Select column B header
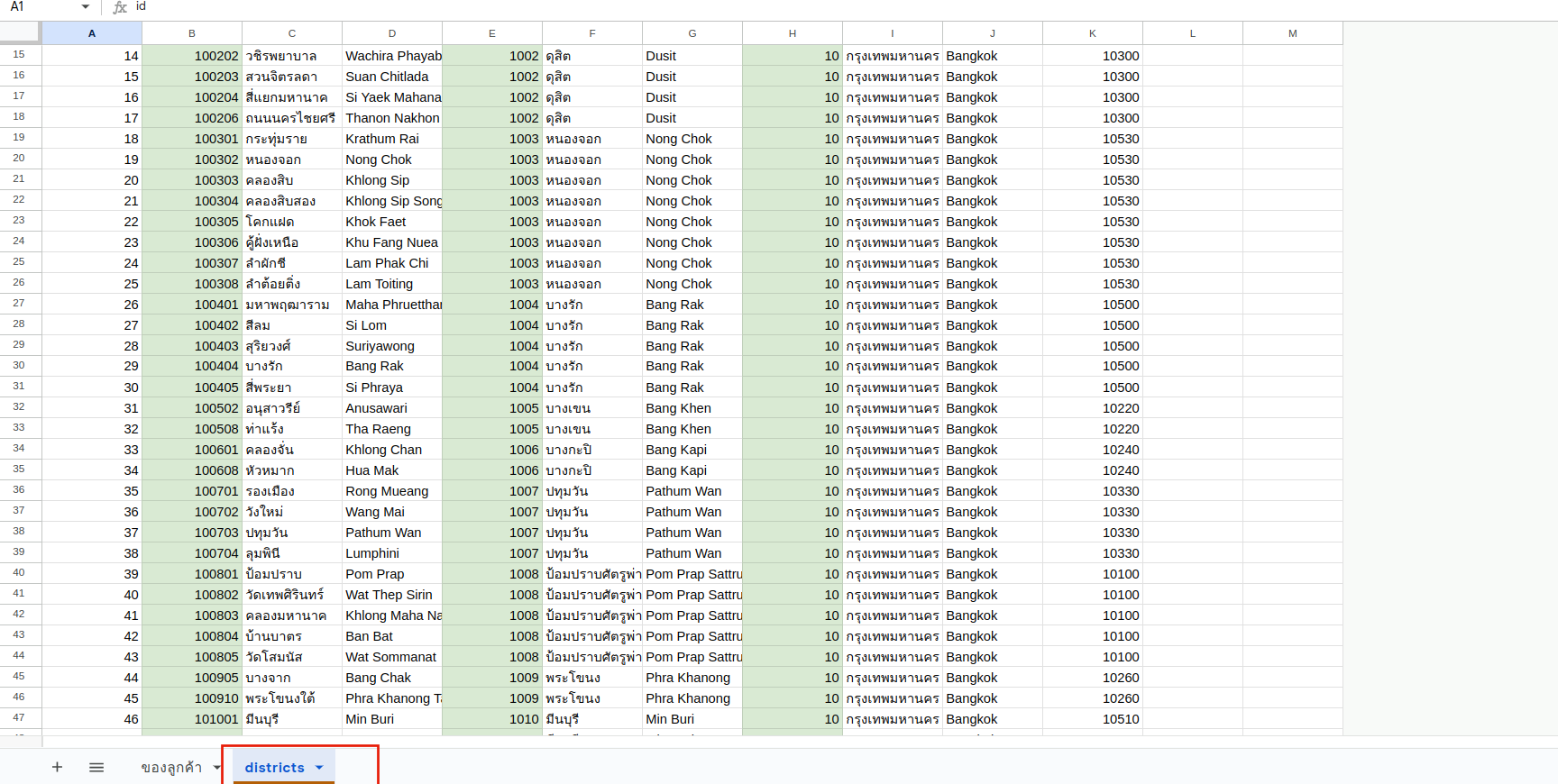1558x784 pixels. [x=192, y=33]
